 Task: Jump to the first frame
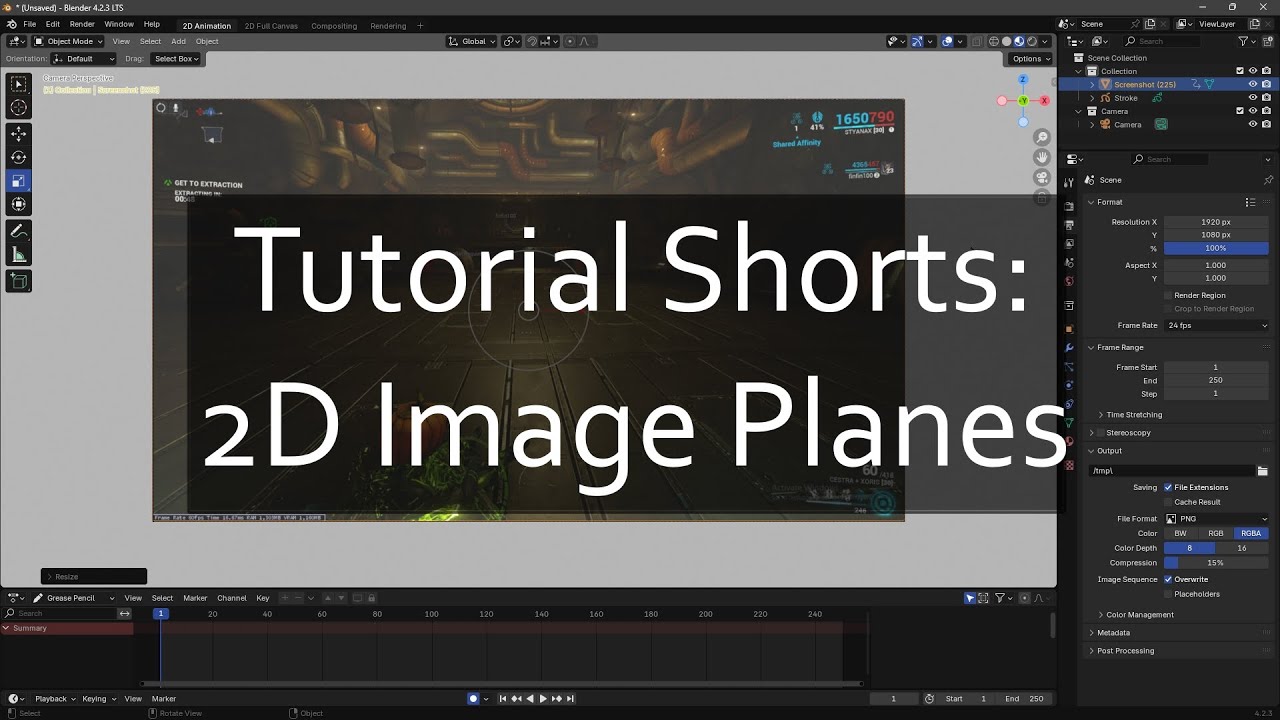[x=503, y=699]
